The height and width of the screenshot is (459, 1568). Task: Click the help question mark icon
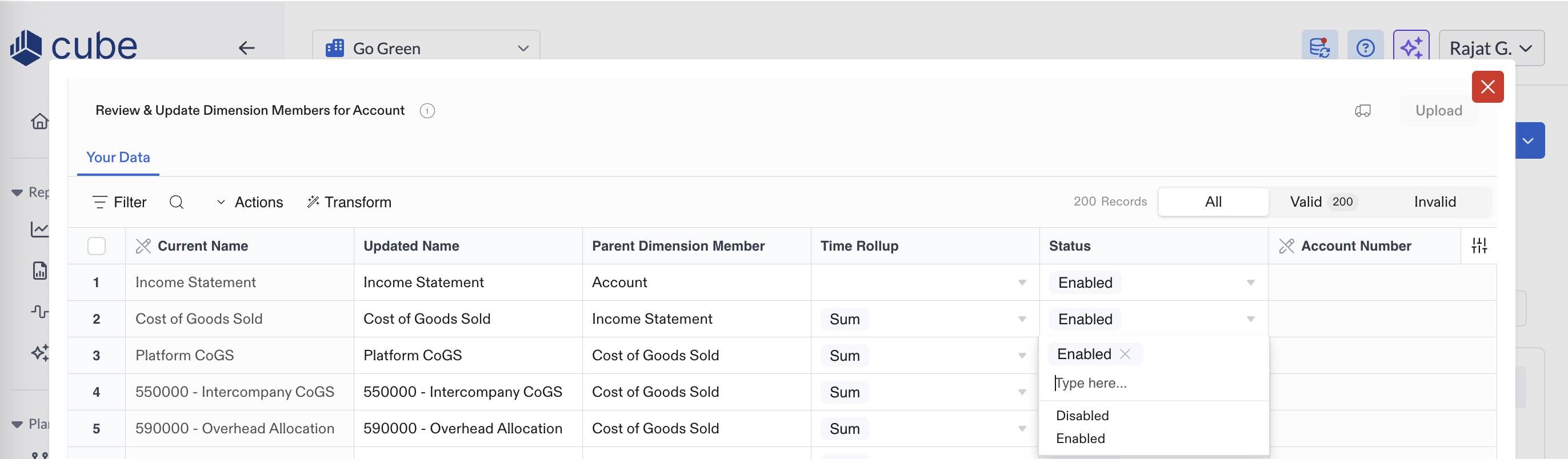click(1365, 48)
